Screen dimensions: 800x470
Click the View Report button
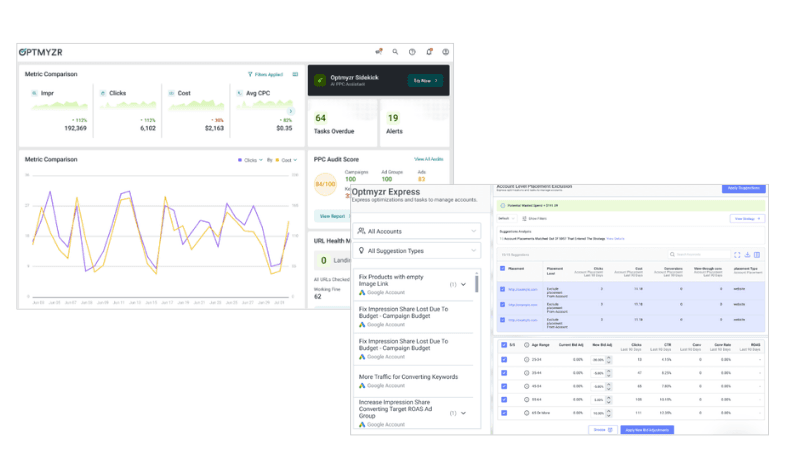click(x=332, y=216)
